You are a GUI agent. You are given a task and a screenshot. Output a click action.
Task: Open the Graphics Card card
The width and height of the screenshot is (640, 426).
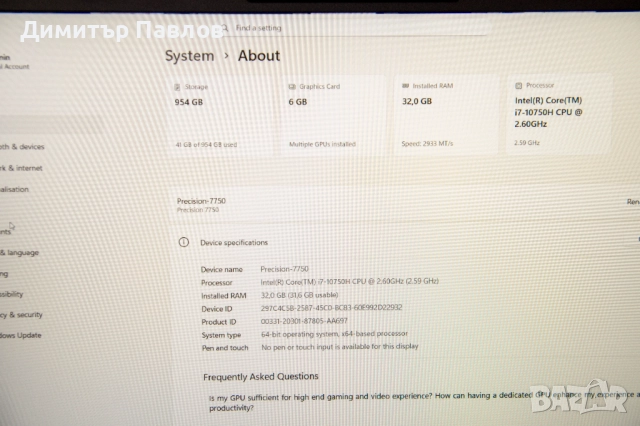[333, 115]
